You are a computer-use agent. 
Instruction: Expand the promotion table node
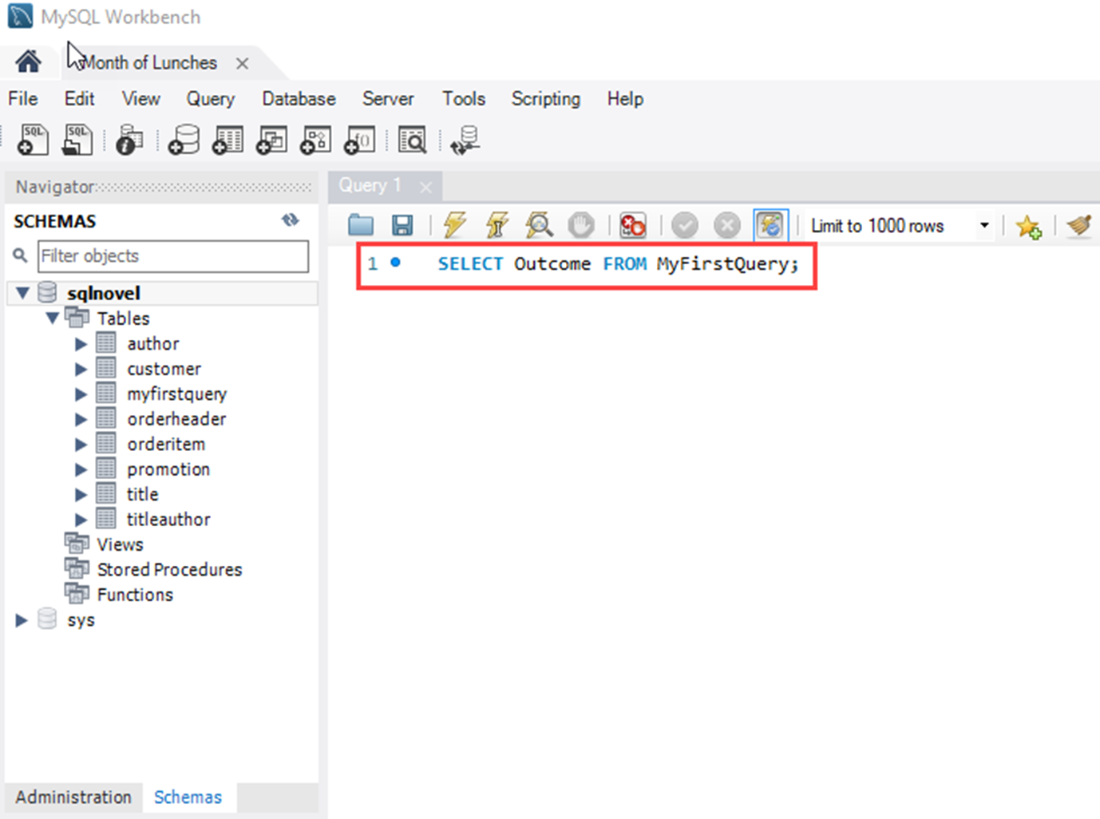(81, 470)
